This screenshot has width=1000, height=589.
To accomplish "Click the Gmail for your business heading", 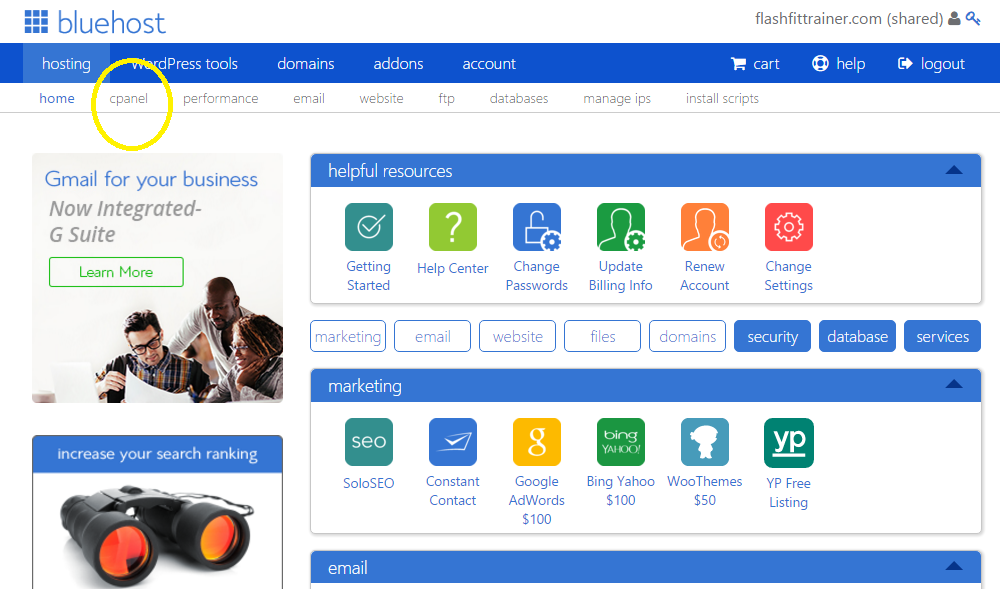I will [151, 180].
